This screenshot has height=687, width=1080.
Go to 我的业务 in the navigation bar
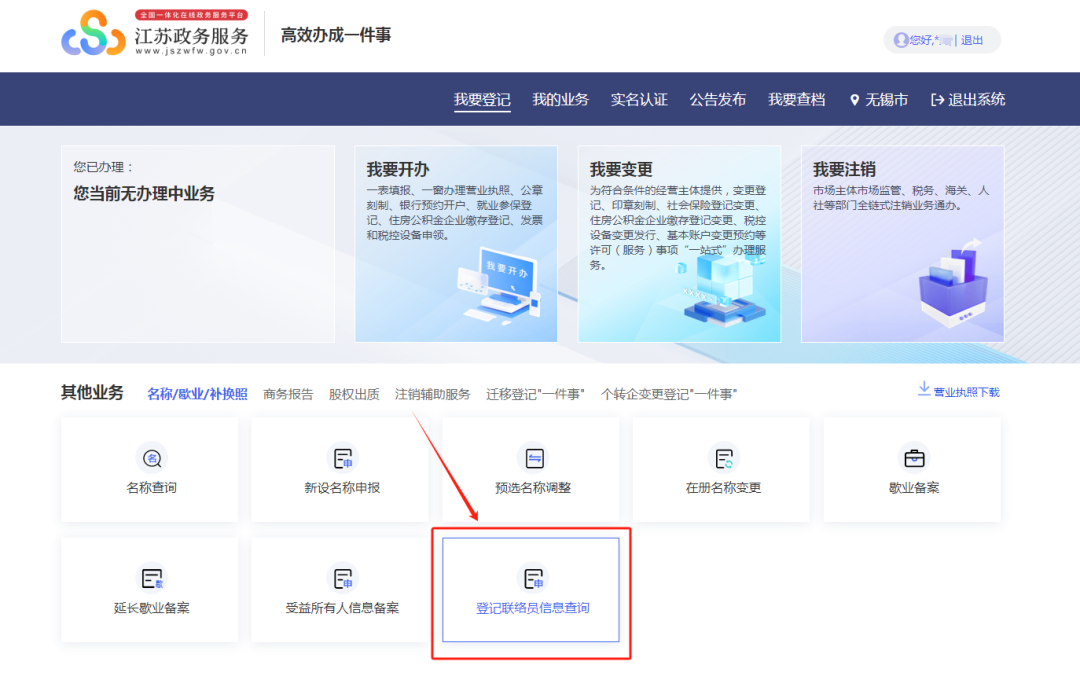[x=561, y=100]
